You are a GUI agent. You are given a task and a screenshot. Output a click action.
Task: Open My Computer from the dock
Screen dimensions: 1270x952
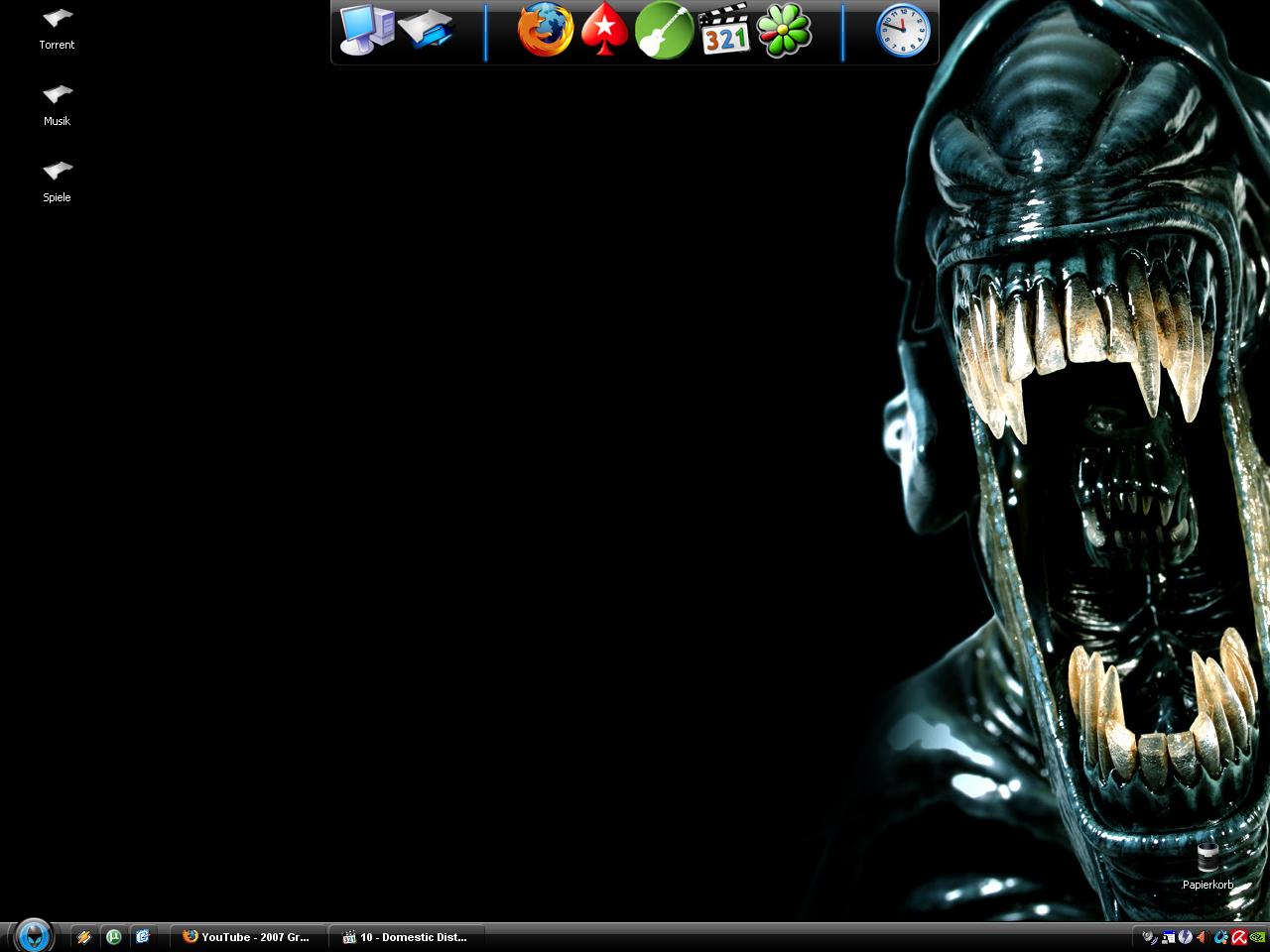click(x=366, y=30)
